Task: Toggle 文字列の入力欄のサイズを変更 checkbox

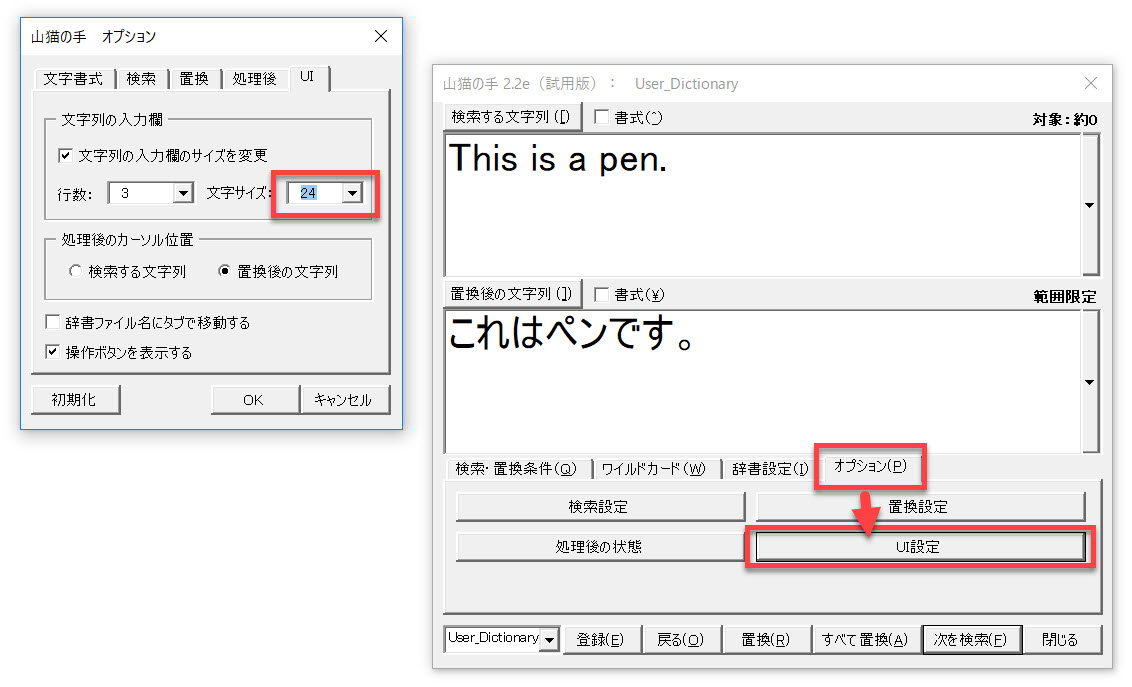Action: pos(66,156)
